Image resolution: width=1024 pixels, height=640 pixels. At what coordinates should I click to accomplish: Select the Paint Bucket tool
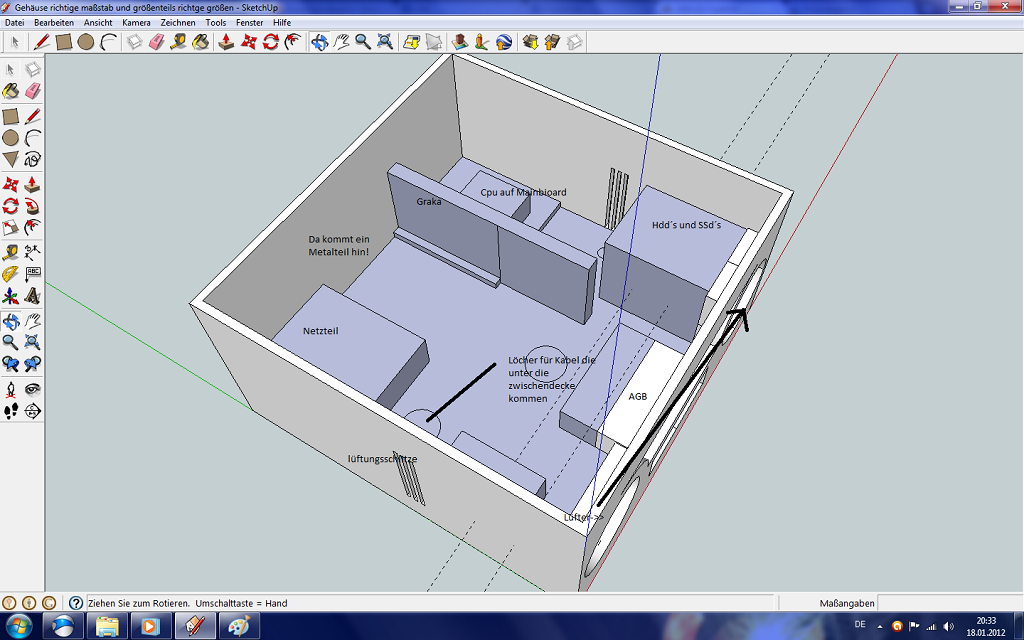(200, 41)
